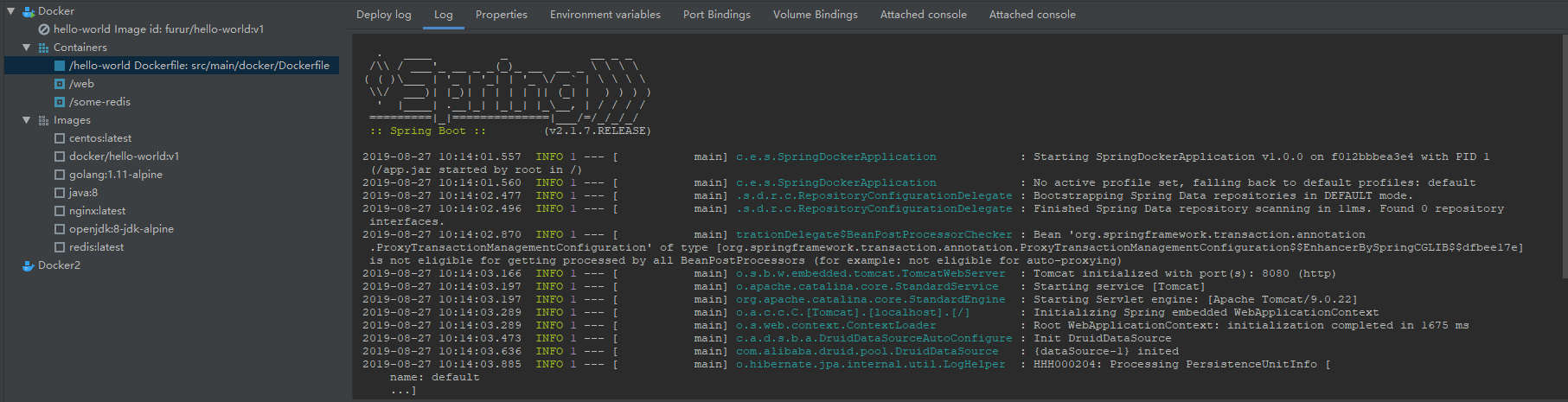1568x402 pixels.
Task: Click the /some-redis container icon
Action: (x=60, y=102)
